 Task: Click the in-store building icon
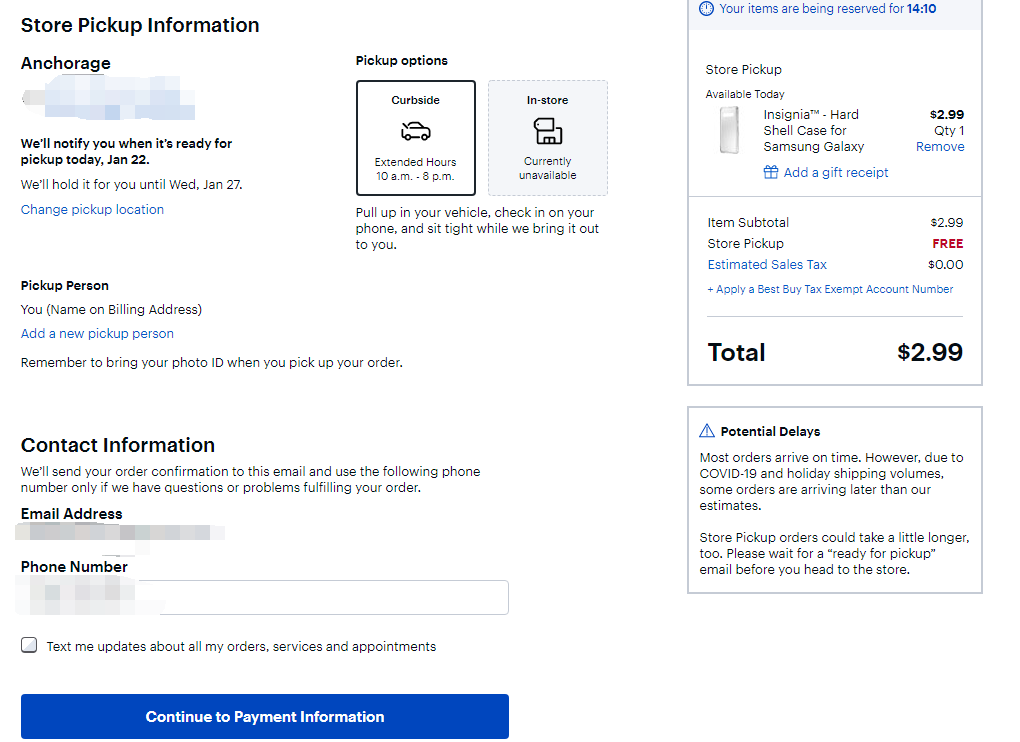click(x=547, y=131)
